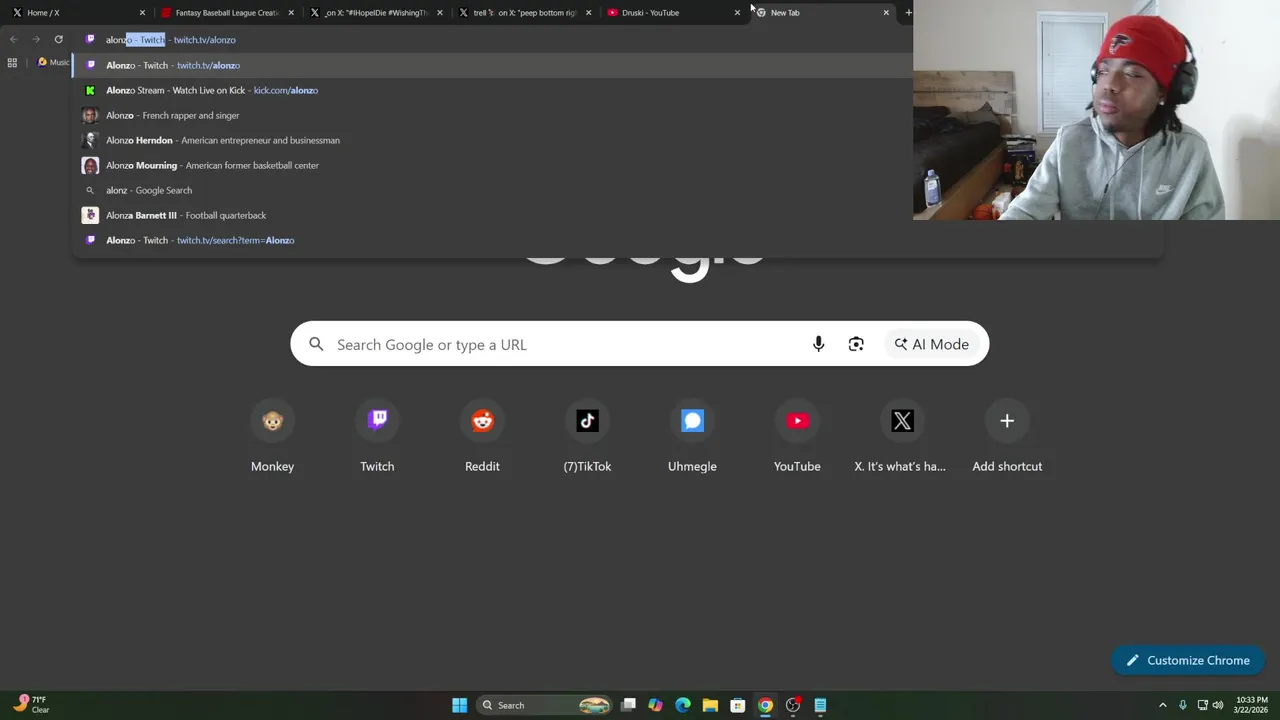Select the Alonzo - Twitch twitch.tv/alonzo suggestion

tap(492, 65)
